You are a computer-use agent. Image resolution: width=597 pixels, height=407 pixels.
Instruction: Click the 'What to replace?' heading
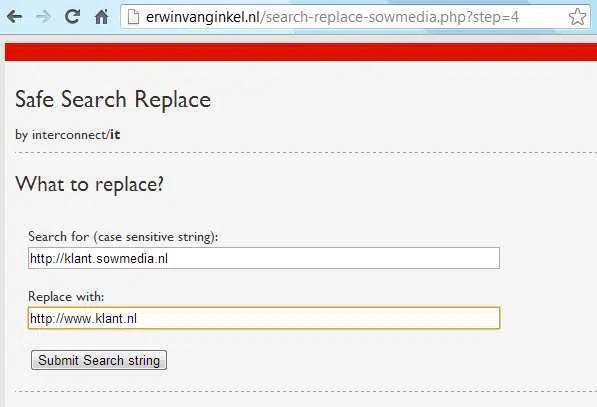(89, 185)
